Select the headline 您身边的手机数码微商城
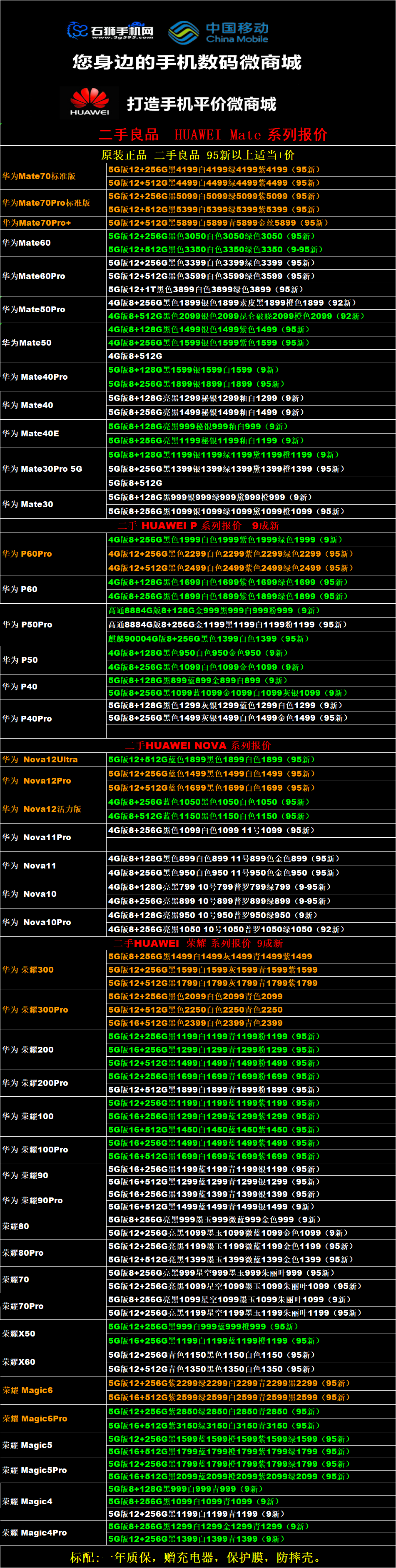This screenshot has width=396, height=1568. (187, 62)
